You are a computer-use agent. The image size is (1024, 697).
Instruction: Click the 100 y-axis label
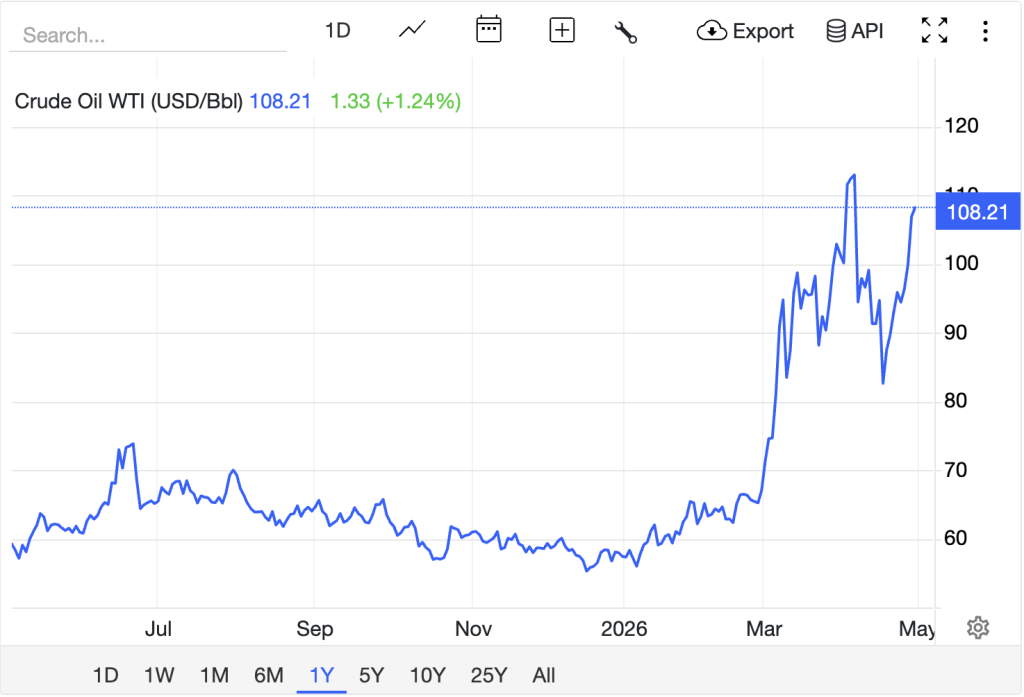(x=961, y=263)
